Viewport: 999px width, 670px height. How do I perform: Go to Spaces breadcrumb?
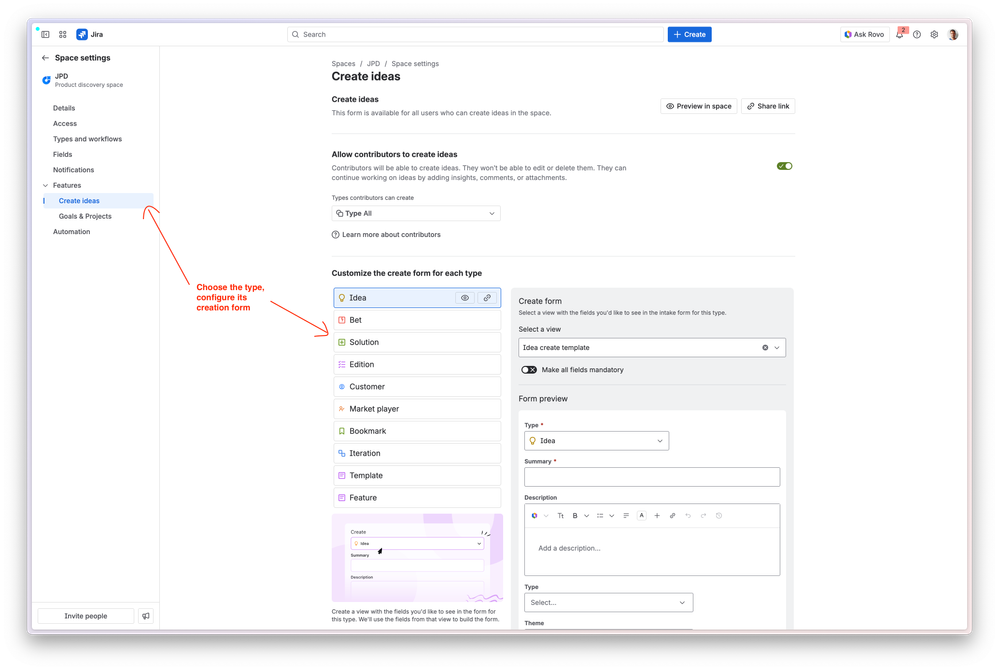pos(343,64)
